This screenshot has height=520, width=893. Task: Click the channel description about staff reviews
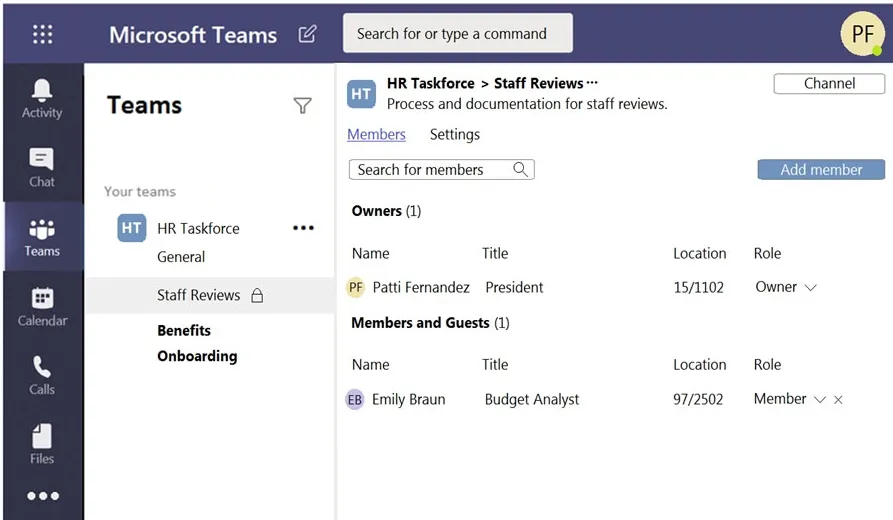[527, 104]
